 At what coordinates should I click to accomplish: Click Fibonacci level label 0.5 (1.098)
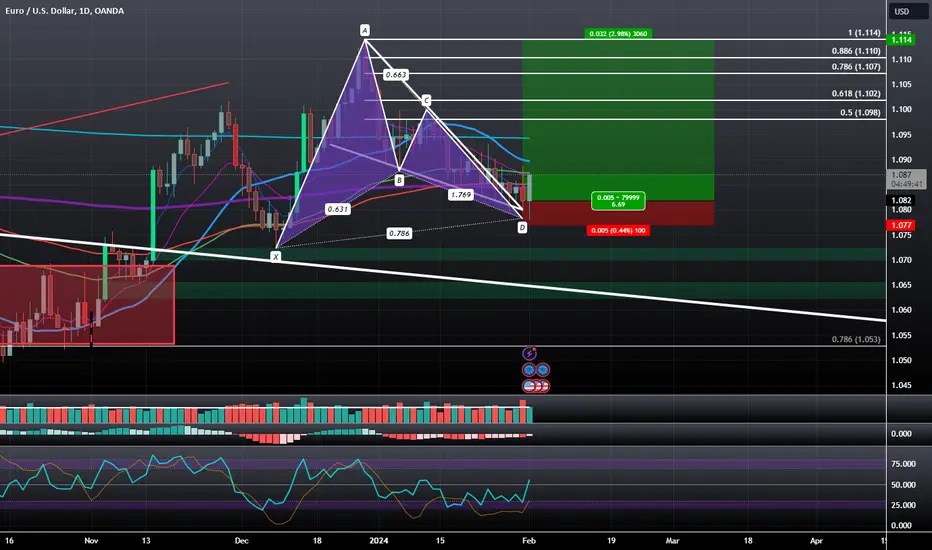click(860, 112)
